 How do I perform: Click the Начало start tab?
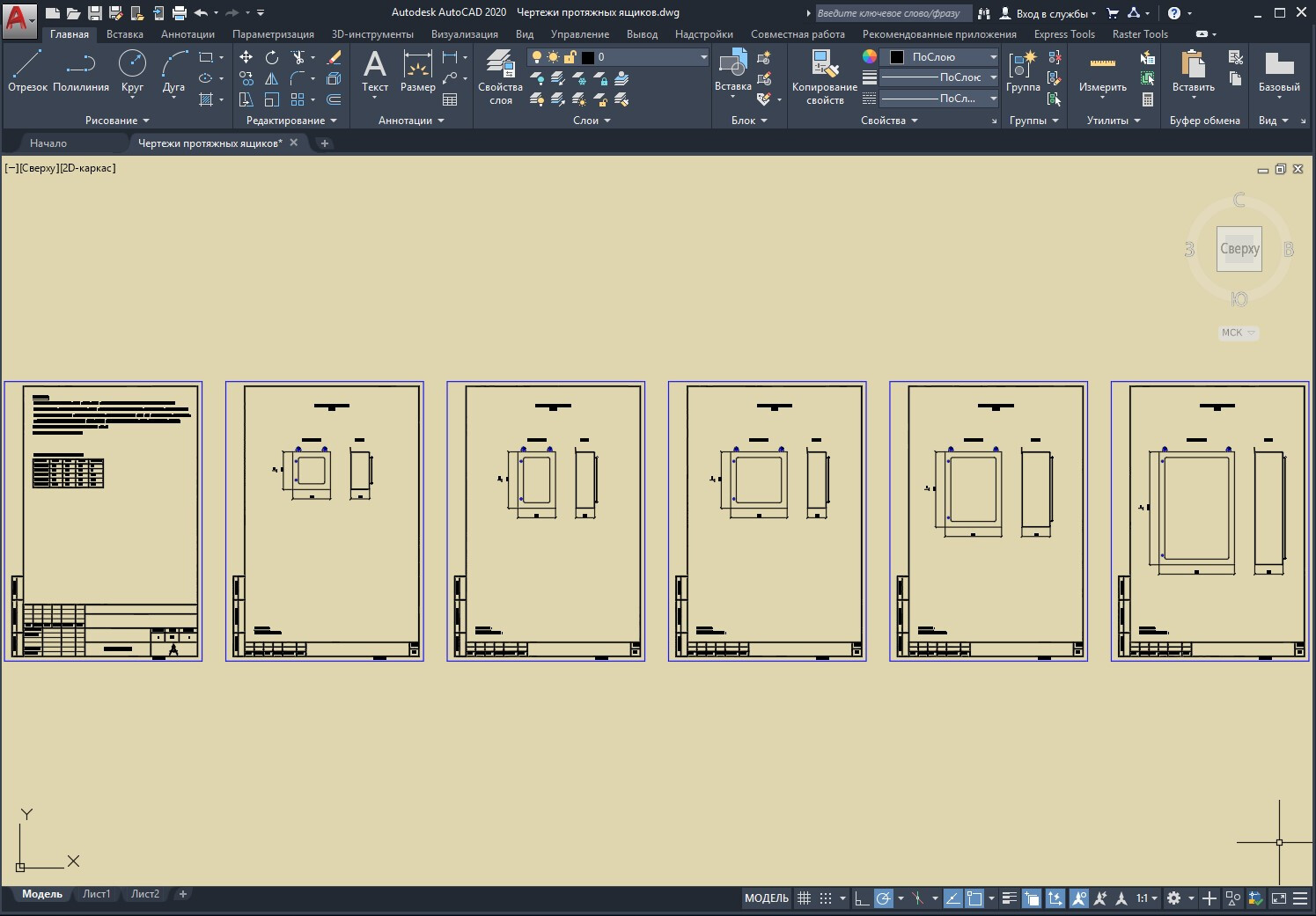[x=48, y=143]
